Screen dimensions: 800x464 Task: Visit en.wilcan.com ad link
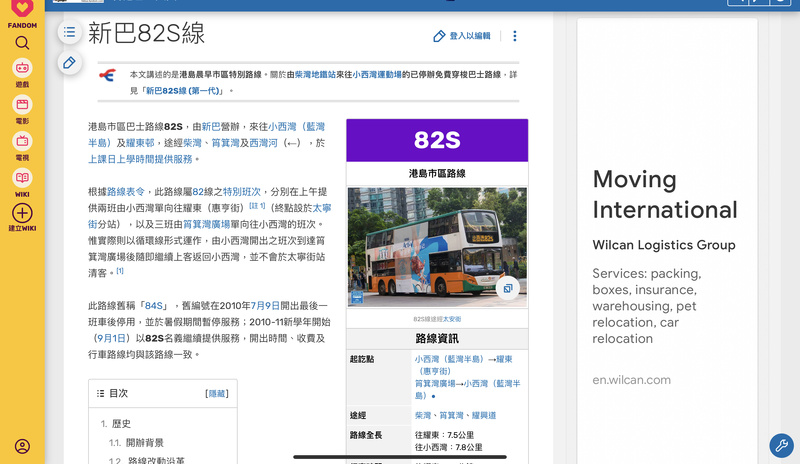(632, 380)
